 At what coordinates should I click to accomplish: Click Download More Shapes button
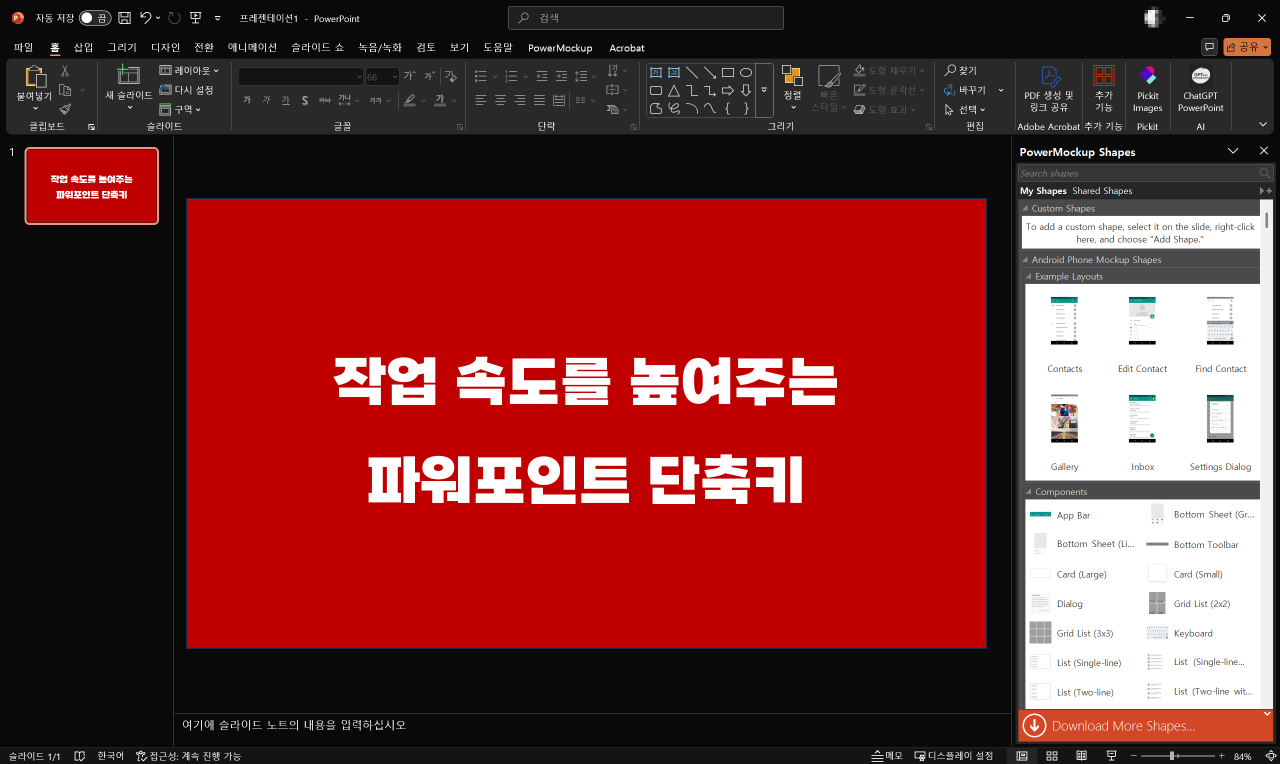(1145, 726)
